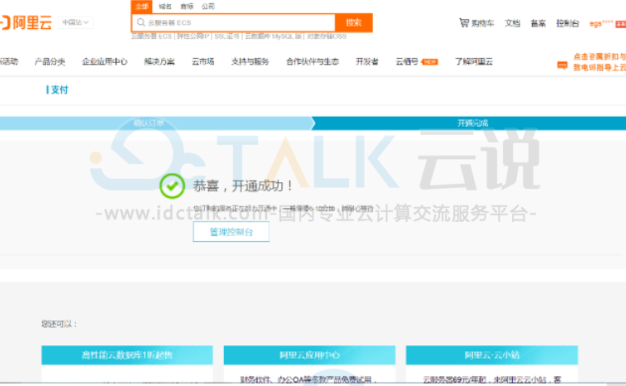Viewport: 626px width, 386px height.
Task: Open the 支持与服务 navigation menu
Action: (x=250, y=61)
